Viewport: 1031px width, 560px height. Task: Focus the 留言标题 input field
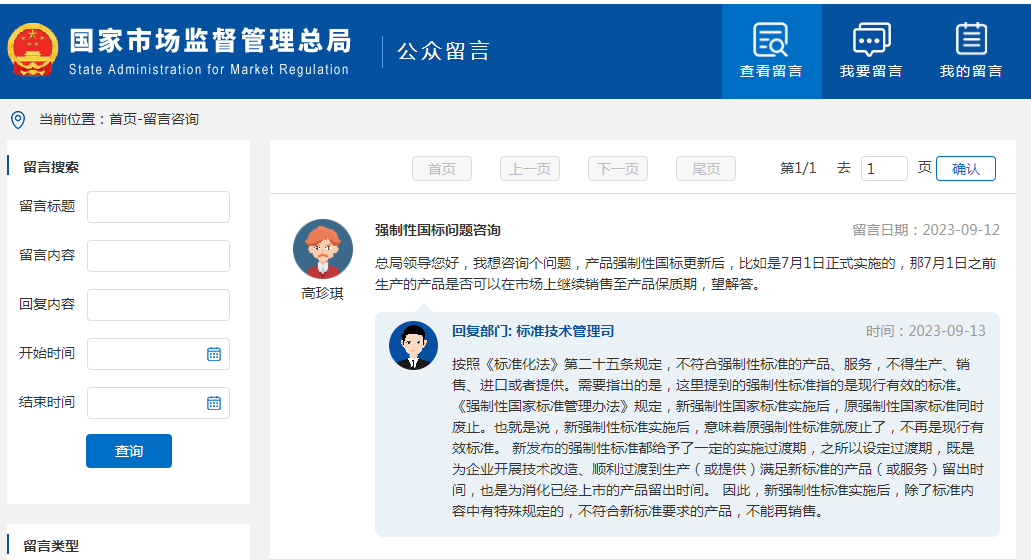point(158,207)
